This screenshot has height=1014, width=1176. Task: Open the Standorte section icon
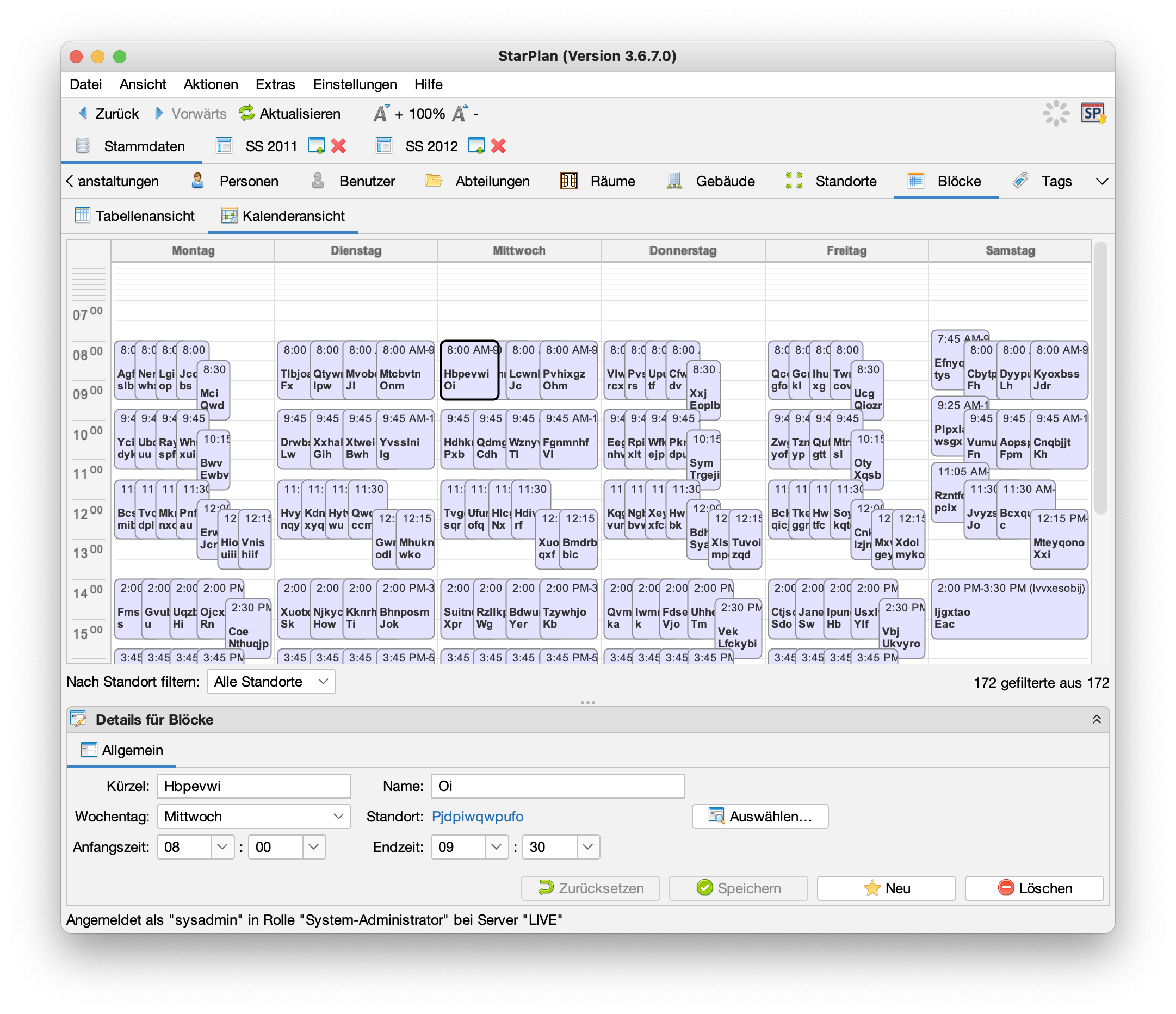pos(794,181)
